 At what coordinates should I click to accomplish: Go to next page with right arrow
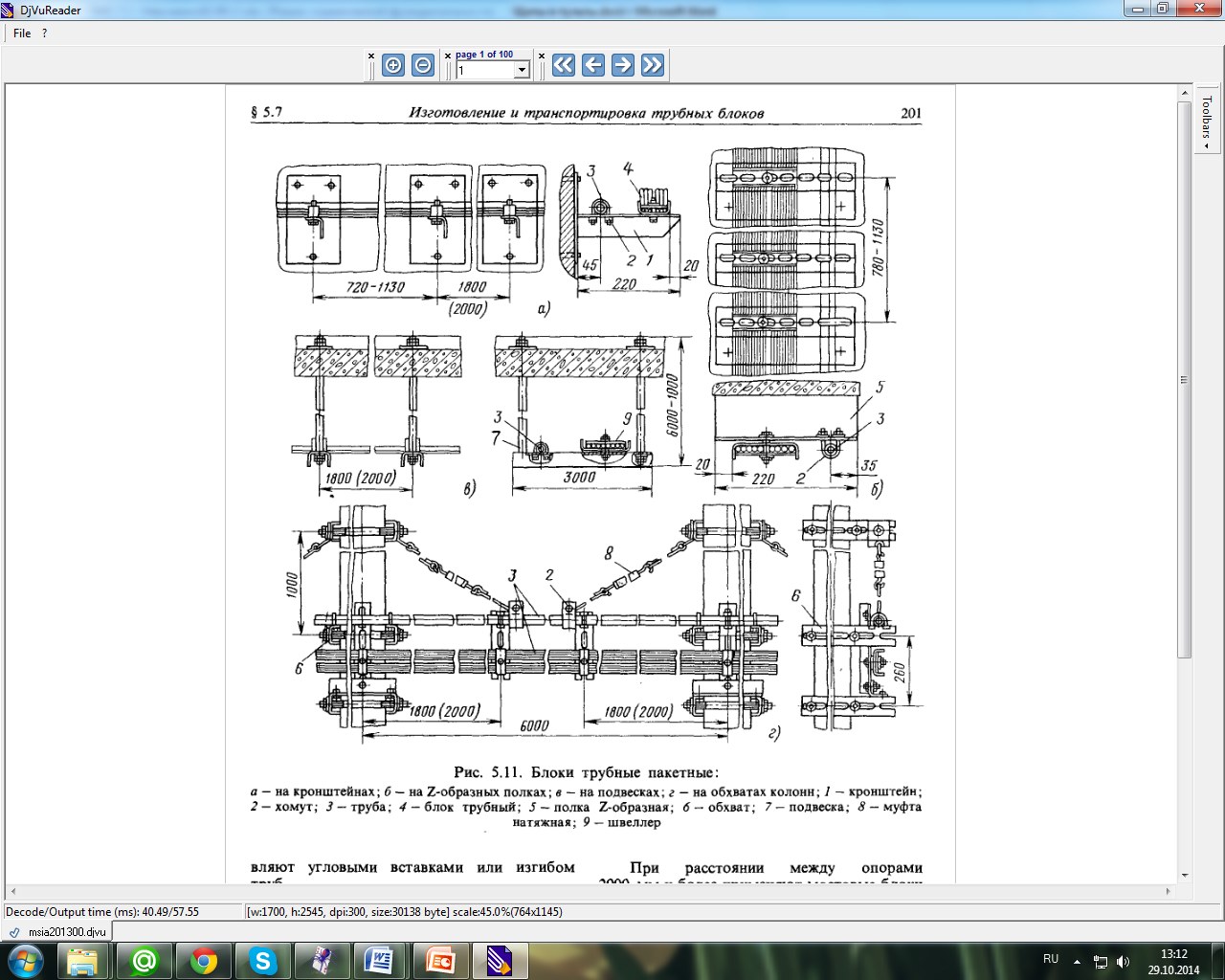tap(623, 64)
